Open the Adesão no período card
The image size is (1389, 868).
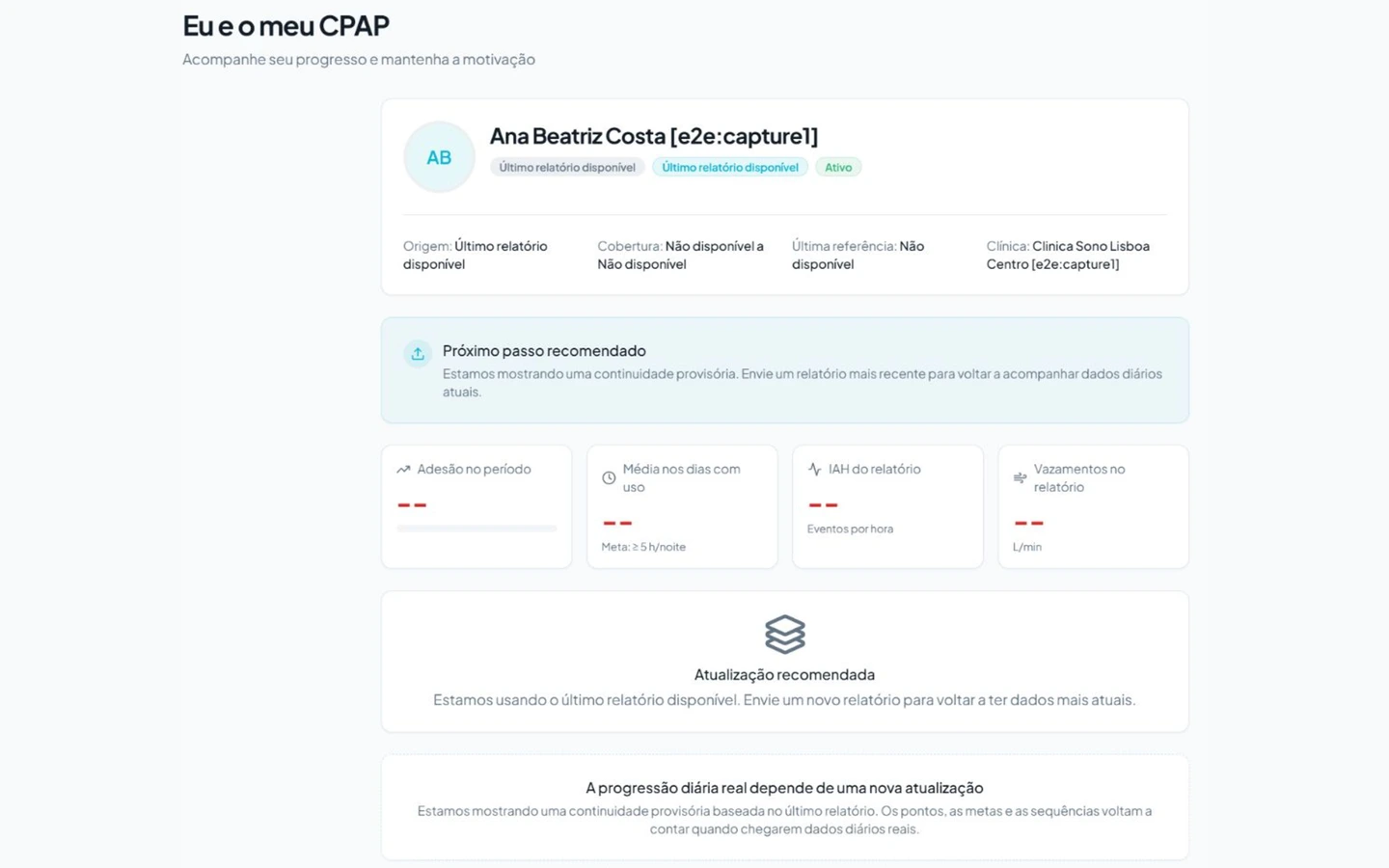477,506
